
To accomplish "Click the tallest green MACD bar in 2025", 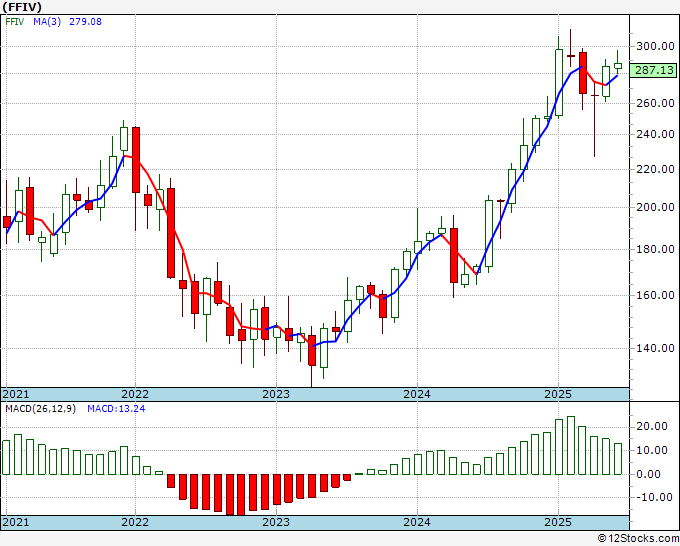I will [x=571, y=445].
